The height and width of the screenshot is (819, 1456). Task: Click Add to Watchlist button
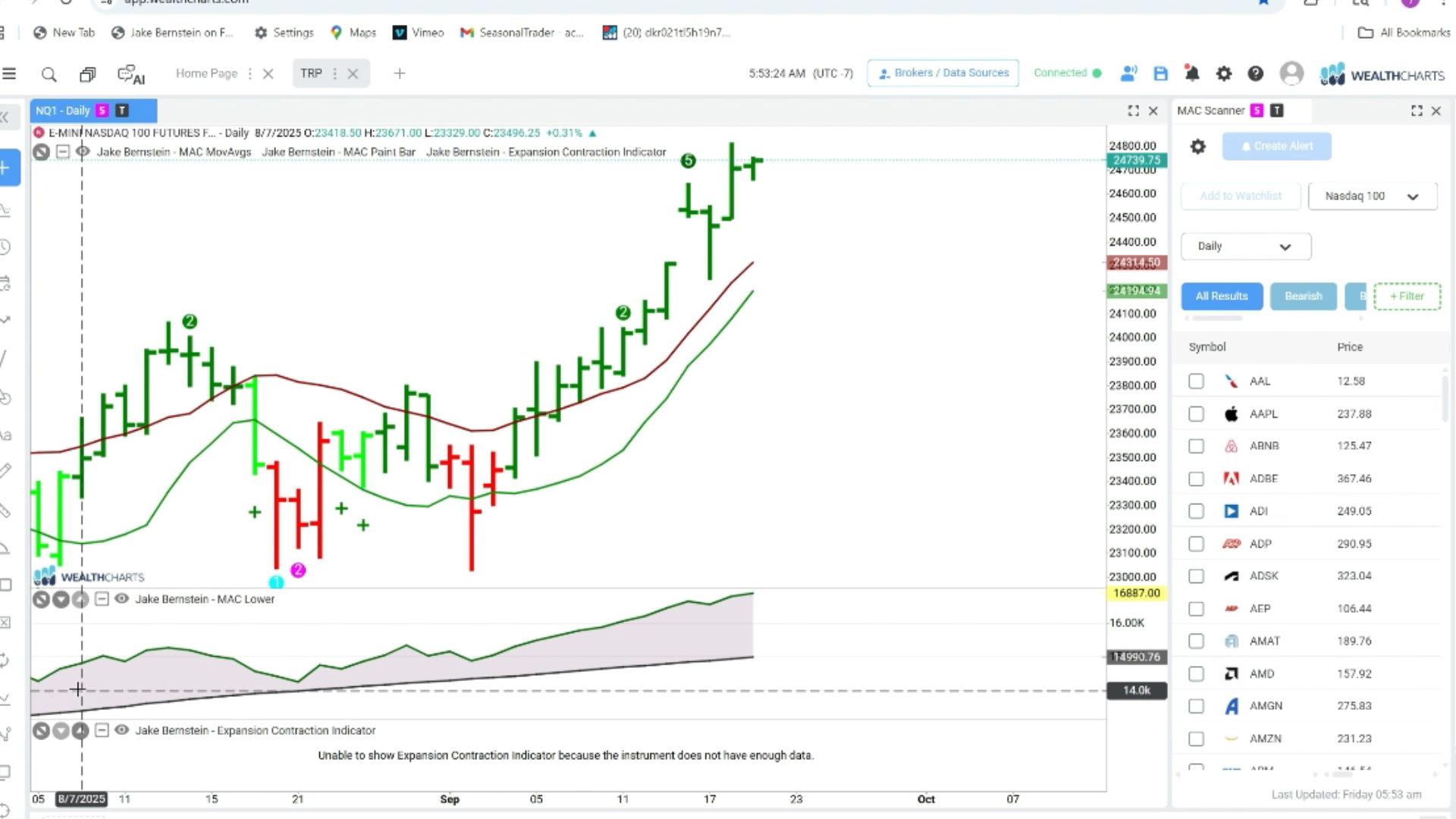point(1241,196)
